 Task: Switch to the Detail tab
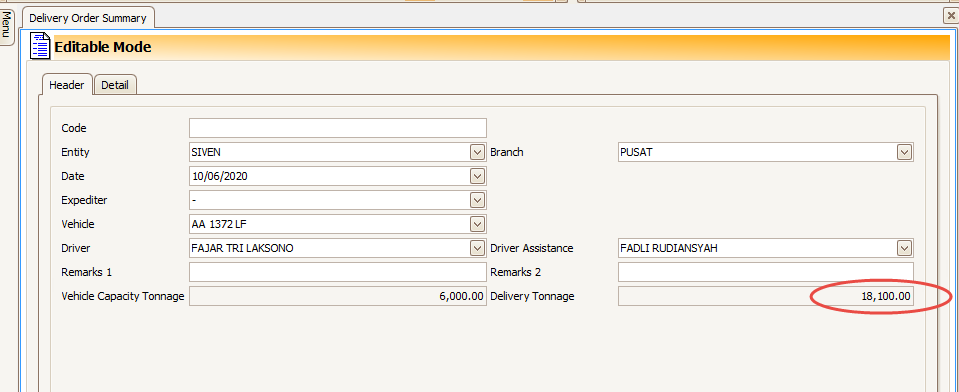point(115,85)
